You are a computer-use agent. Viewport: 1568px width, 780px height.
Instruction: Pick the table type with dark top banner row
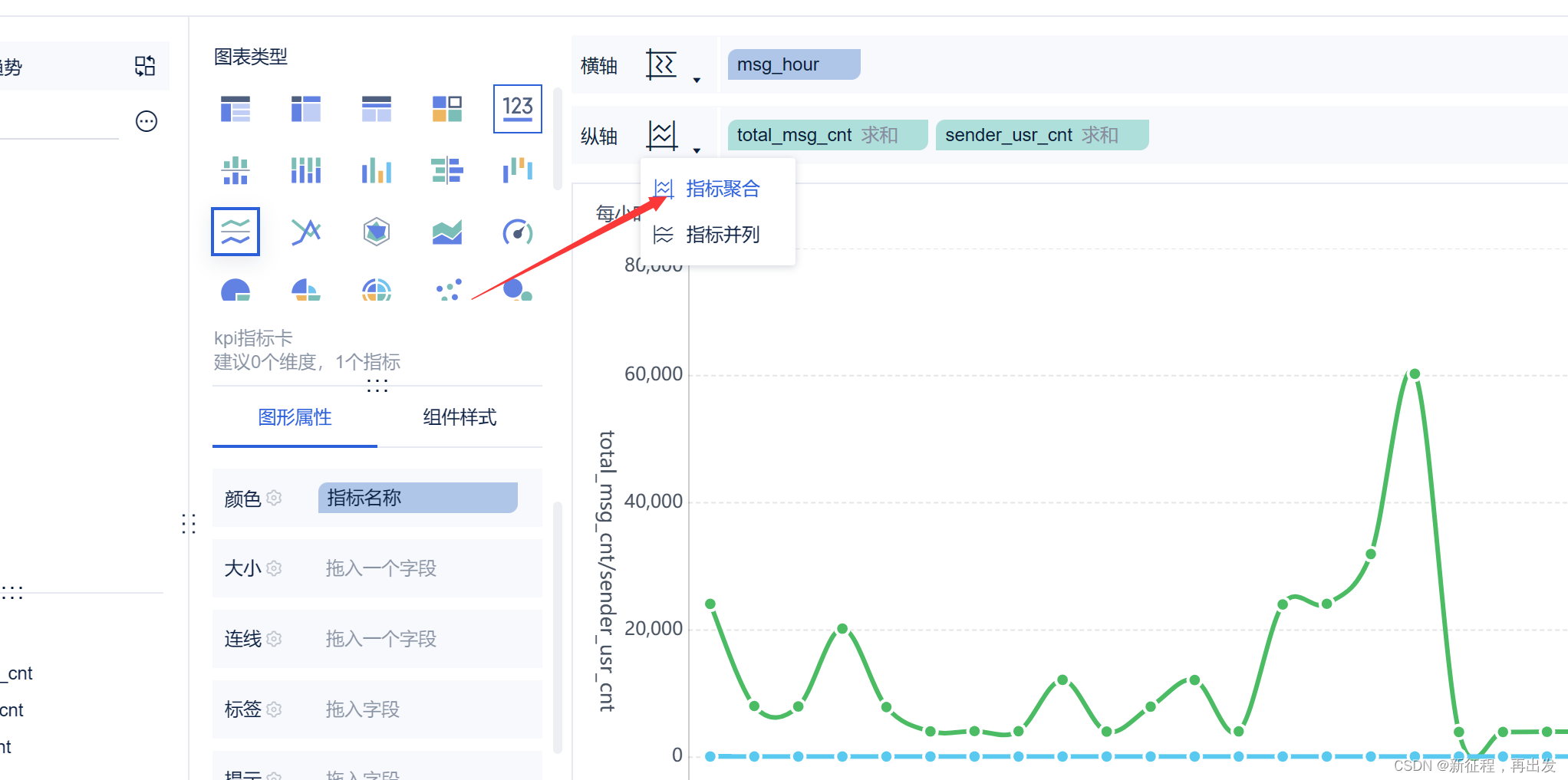point(377,109)
